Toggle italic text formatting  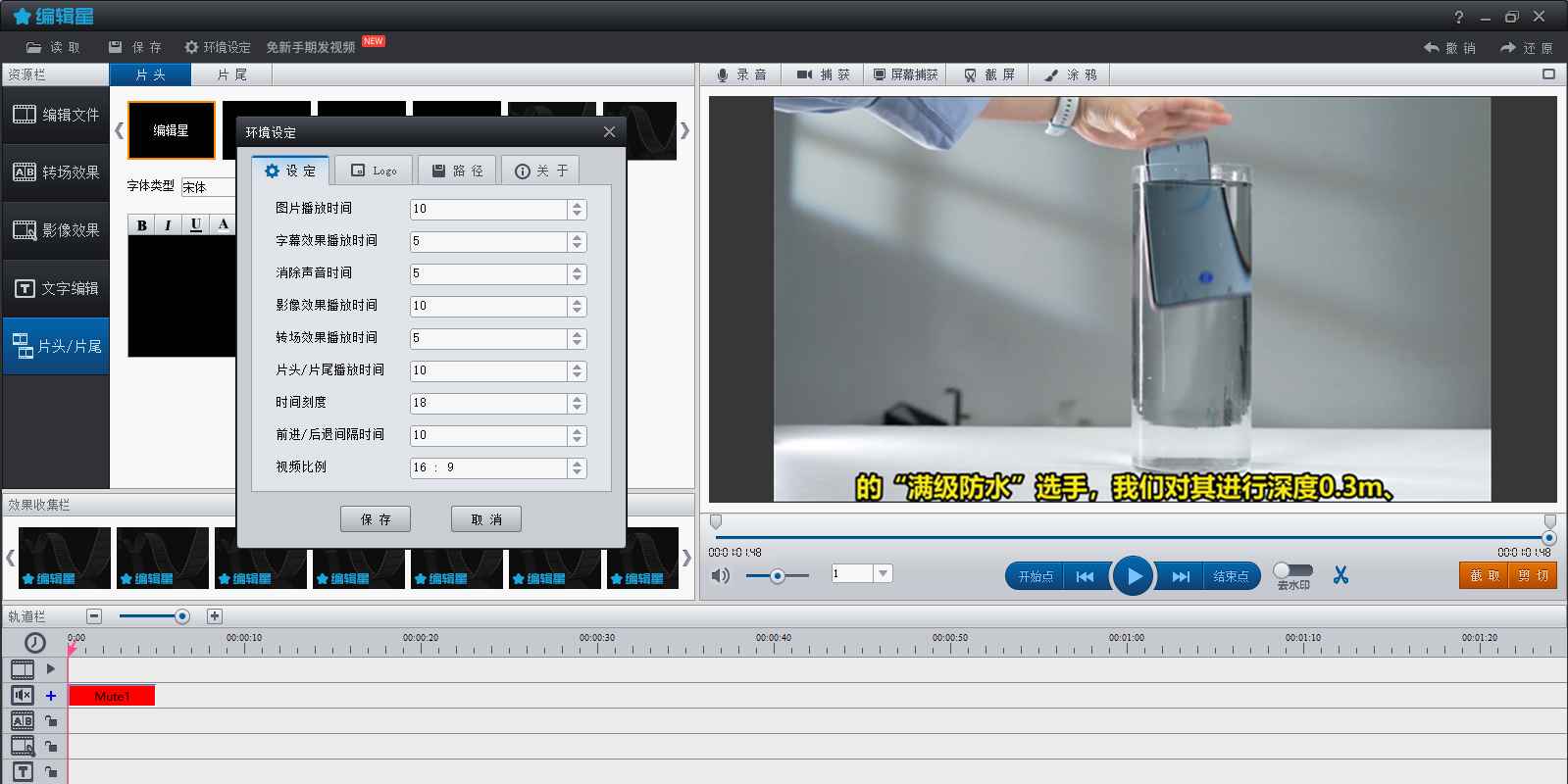(x=169, y=225)
